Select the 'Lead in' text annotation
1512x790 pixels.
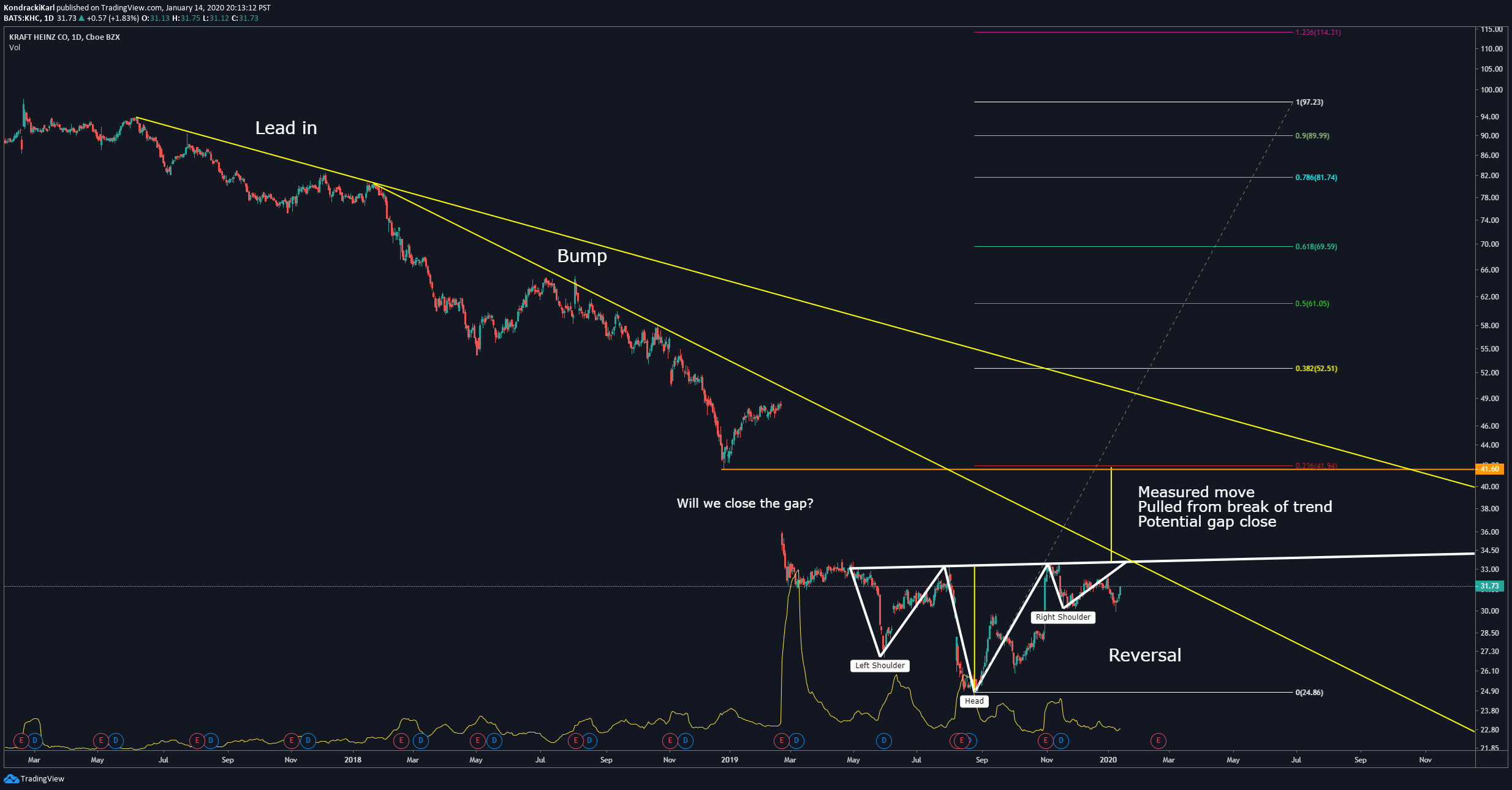click(286, 128)
